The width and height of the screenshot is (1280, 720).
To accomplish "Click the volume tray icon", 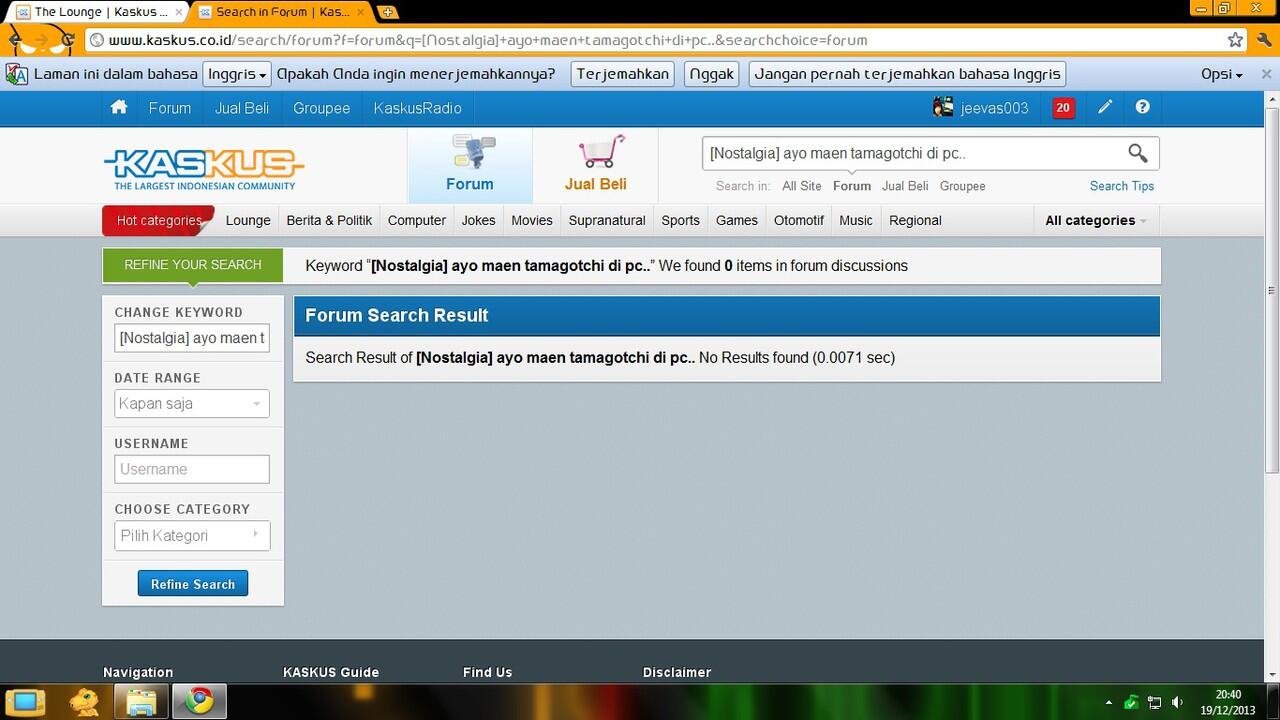I will (x=1178, y=702).
